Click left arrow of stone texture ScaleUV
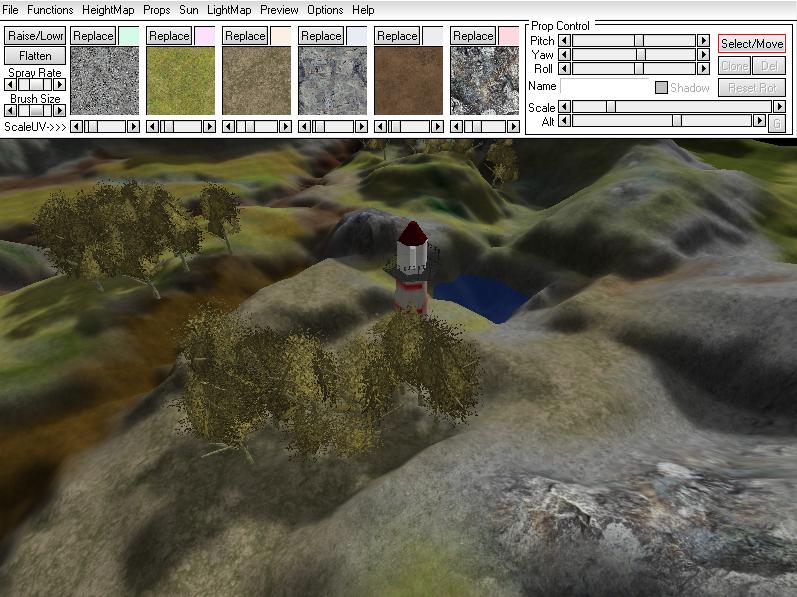This screenshot has width=797, height=597. 304,127
